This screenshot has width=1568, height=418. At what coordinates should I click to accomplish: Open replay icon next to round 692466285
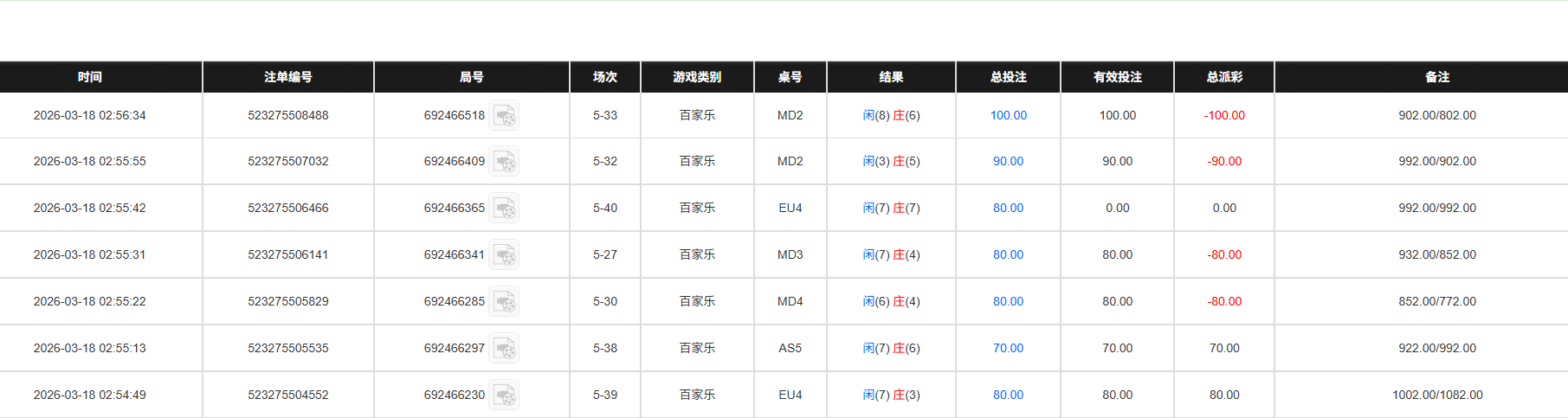point(504,301)
